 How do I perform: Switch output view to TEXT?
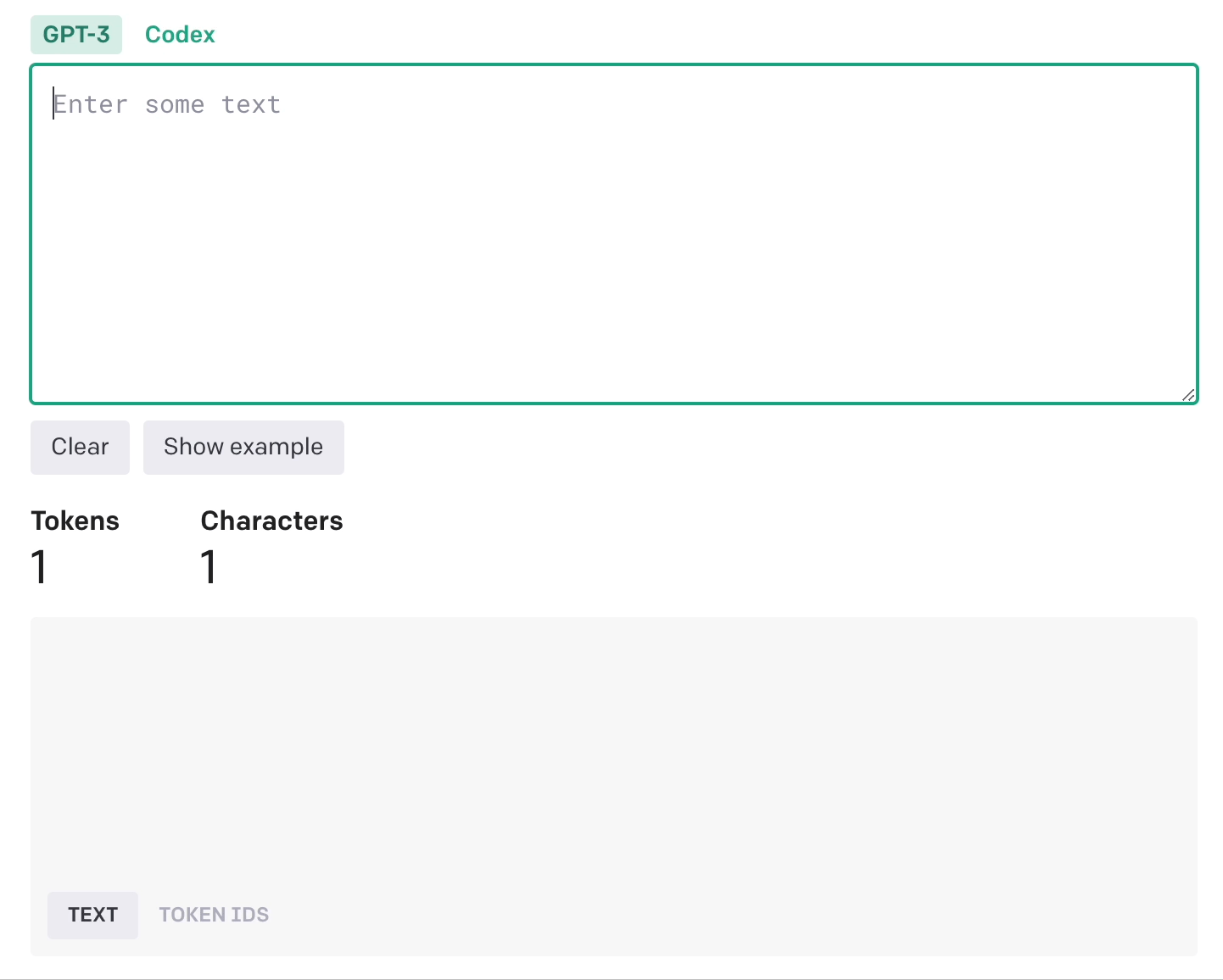92,916
